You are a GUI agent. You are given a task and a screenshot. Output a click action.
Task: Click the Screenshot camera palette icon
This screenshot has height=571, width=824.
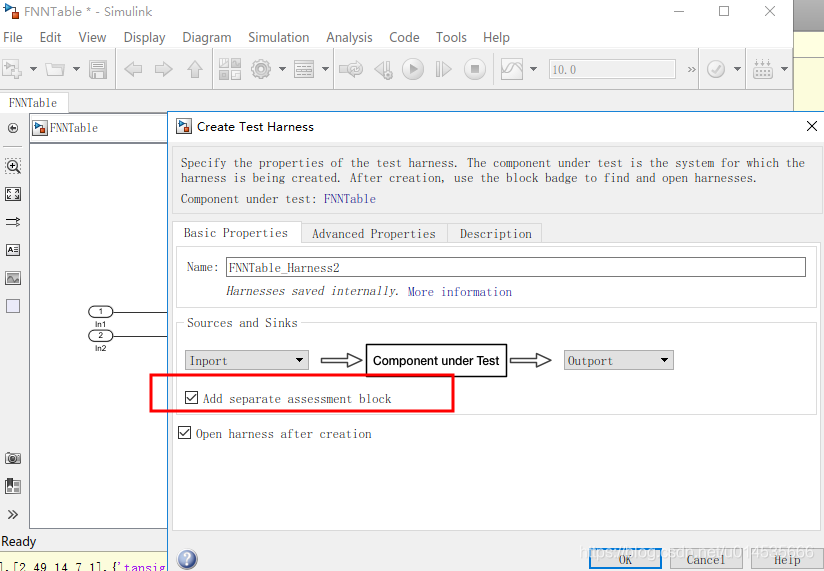tap(13, 458)
